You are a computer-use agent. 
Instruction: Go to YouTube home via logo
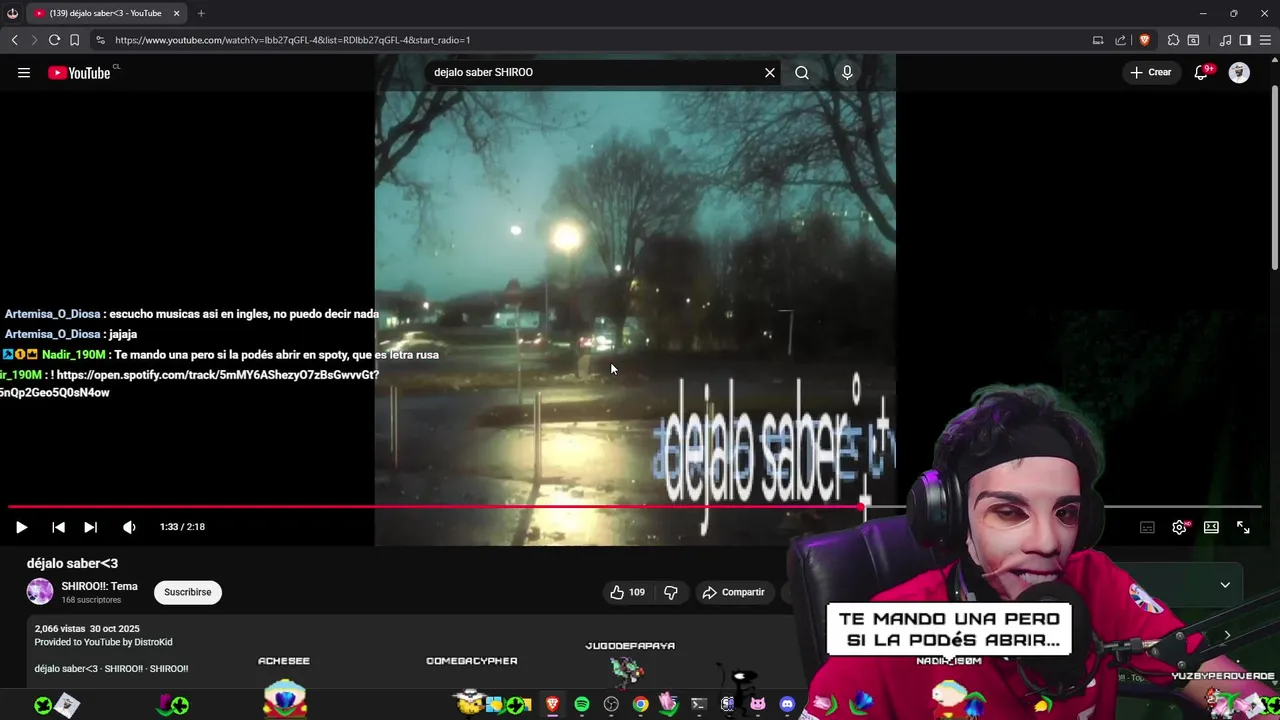[x=79, y=72]
